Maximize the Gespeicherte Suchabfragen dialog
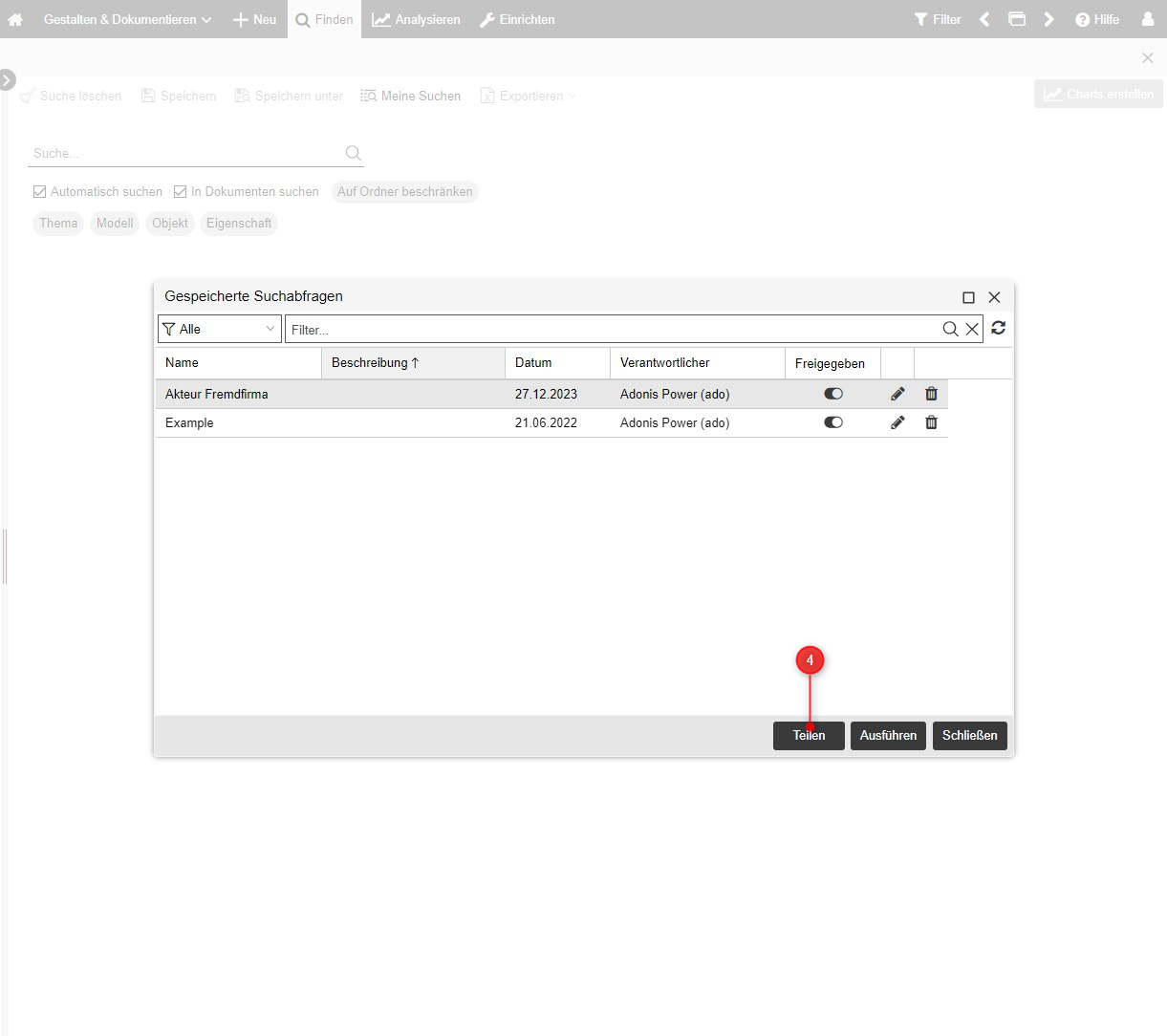 968,297
